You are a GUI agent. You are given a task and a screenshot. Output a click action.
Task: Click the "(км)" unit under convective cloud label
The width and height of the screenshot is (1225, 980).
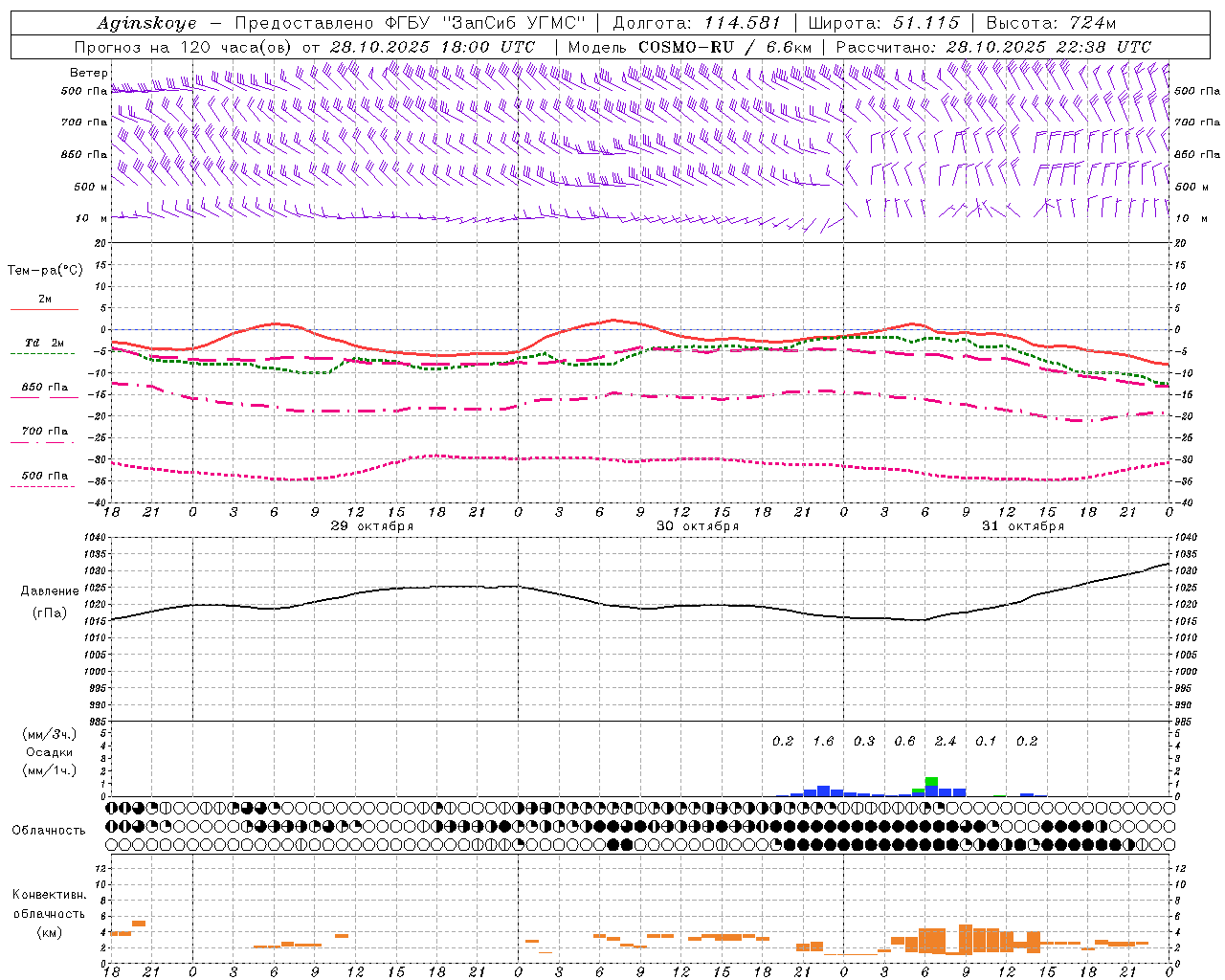(x=49, y=931)
